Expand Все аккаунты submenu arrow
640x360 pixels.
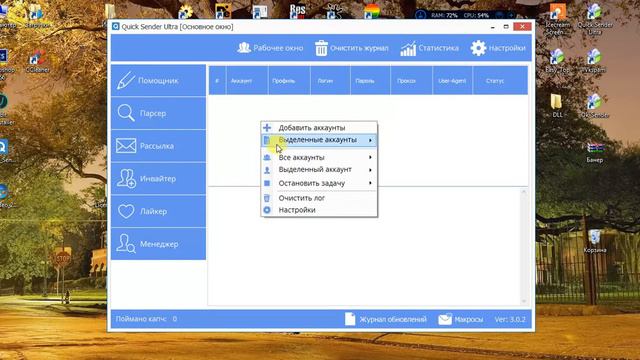point(370,157)
